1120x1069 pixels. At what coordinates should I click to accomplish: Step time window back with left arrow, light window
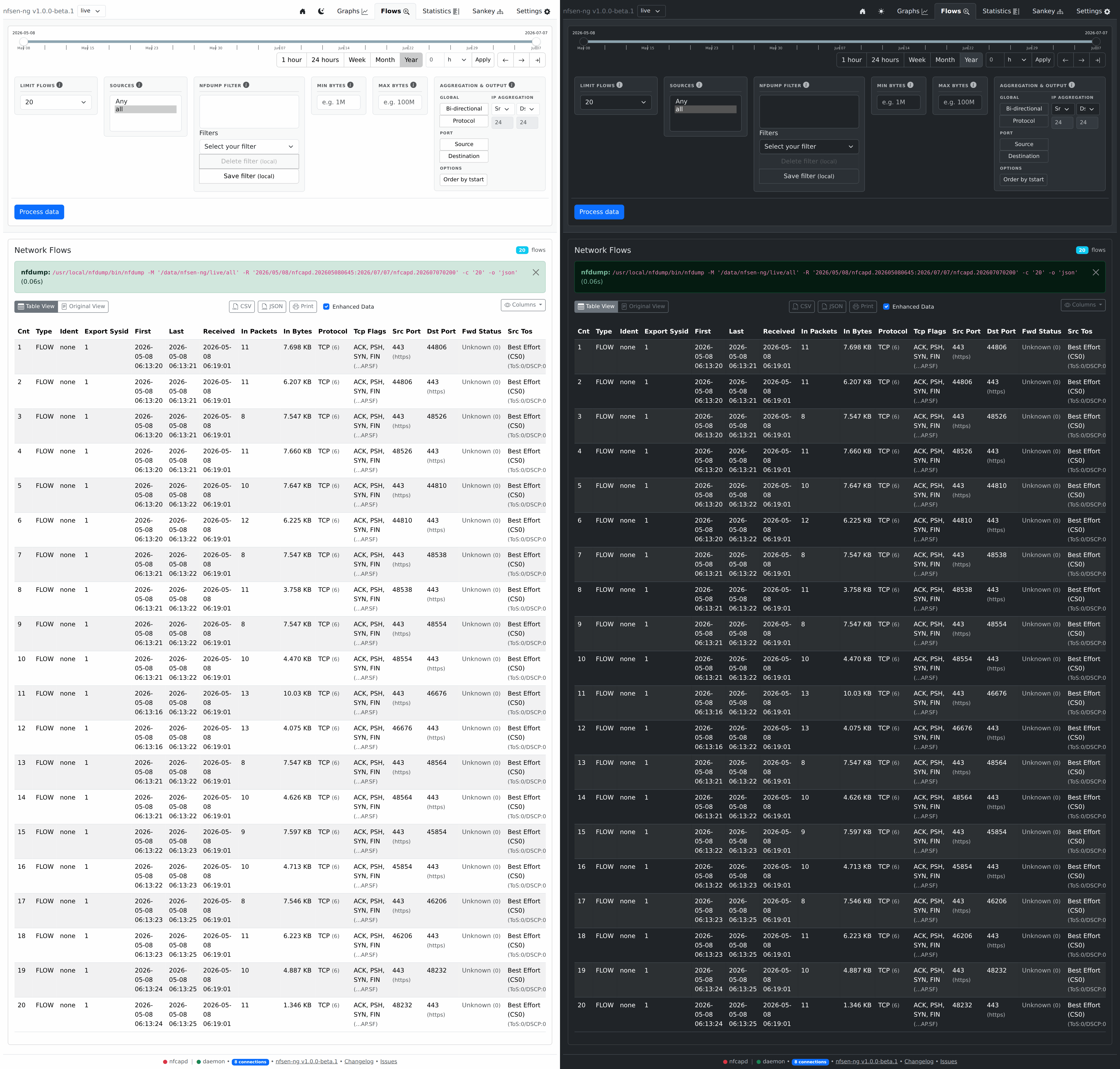505,60
